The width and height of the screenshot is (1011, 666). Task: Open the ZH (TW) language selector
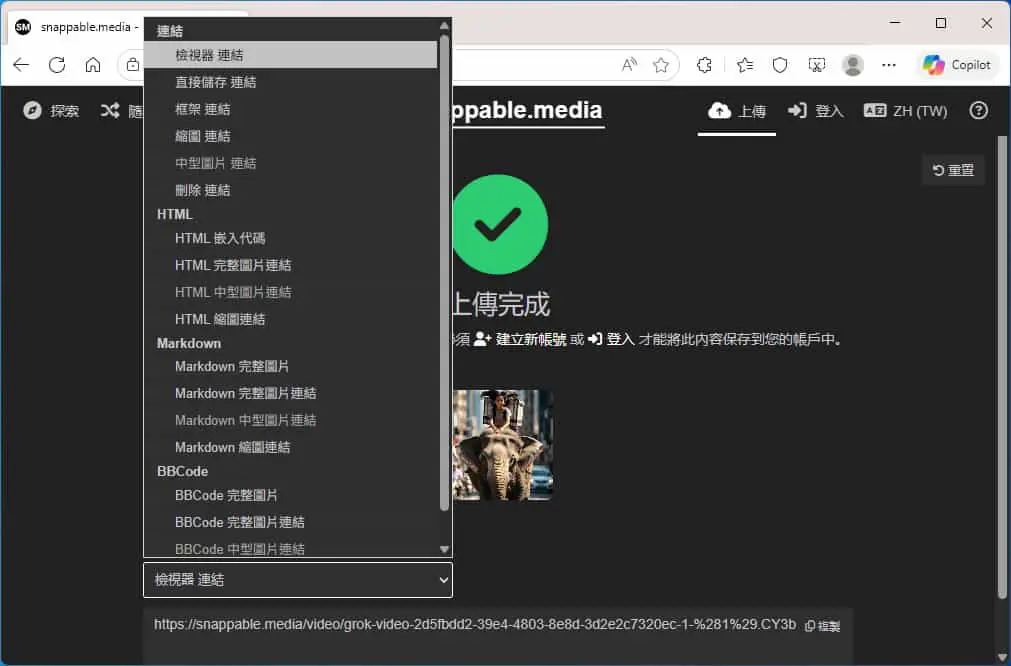905,111
